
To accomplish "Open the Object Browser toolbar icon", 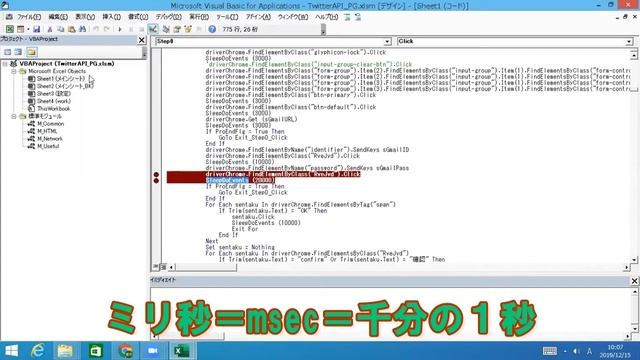I will (x=188, y=29).
